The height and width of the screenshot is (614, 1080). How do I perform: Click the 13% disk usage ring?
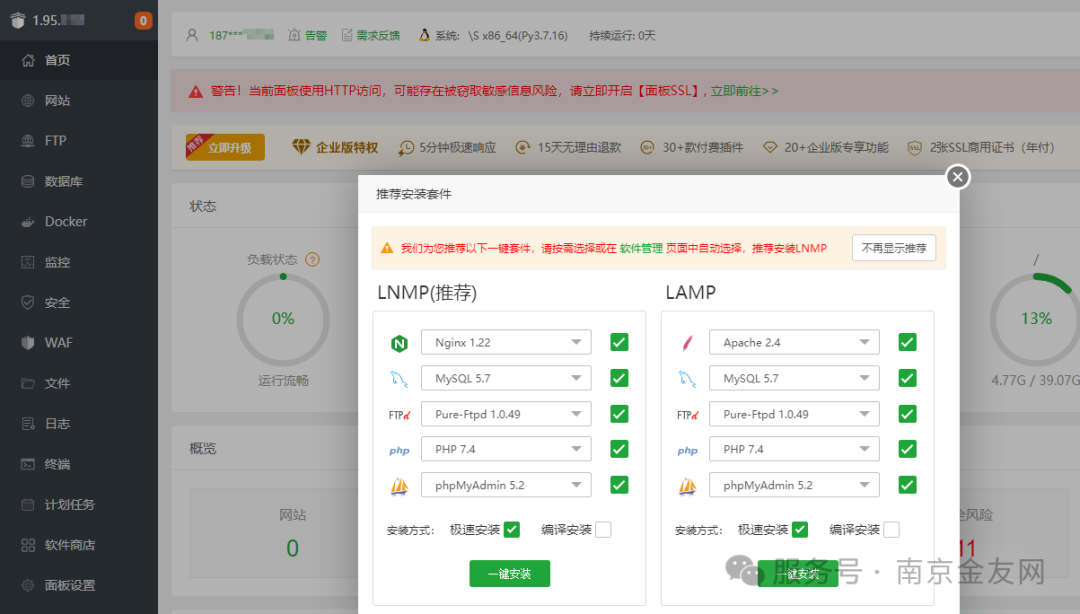click(1036, 319)
